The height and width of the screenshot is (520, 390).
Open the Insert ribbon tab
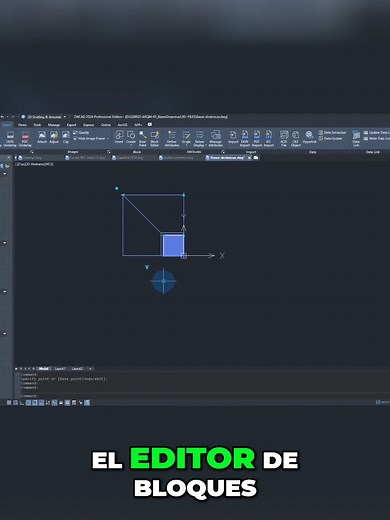(x=7, y=125)
